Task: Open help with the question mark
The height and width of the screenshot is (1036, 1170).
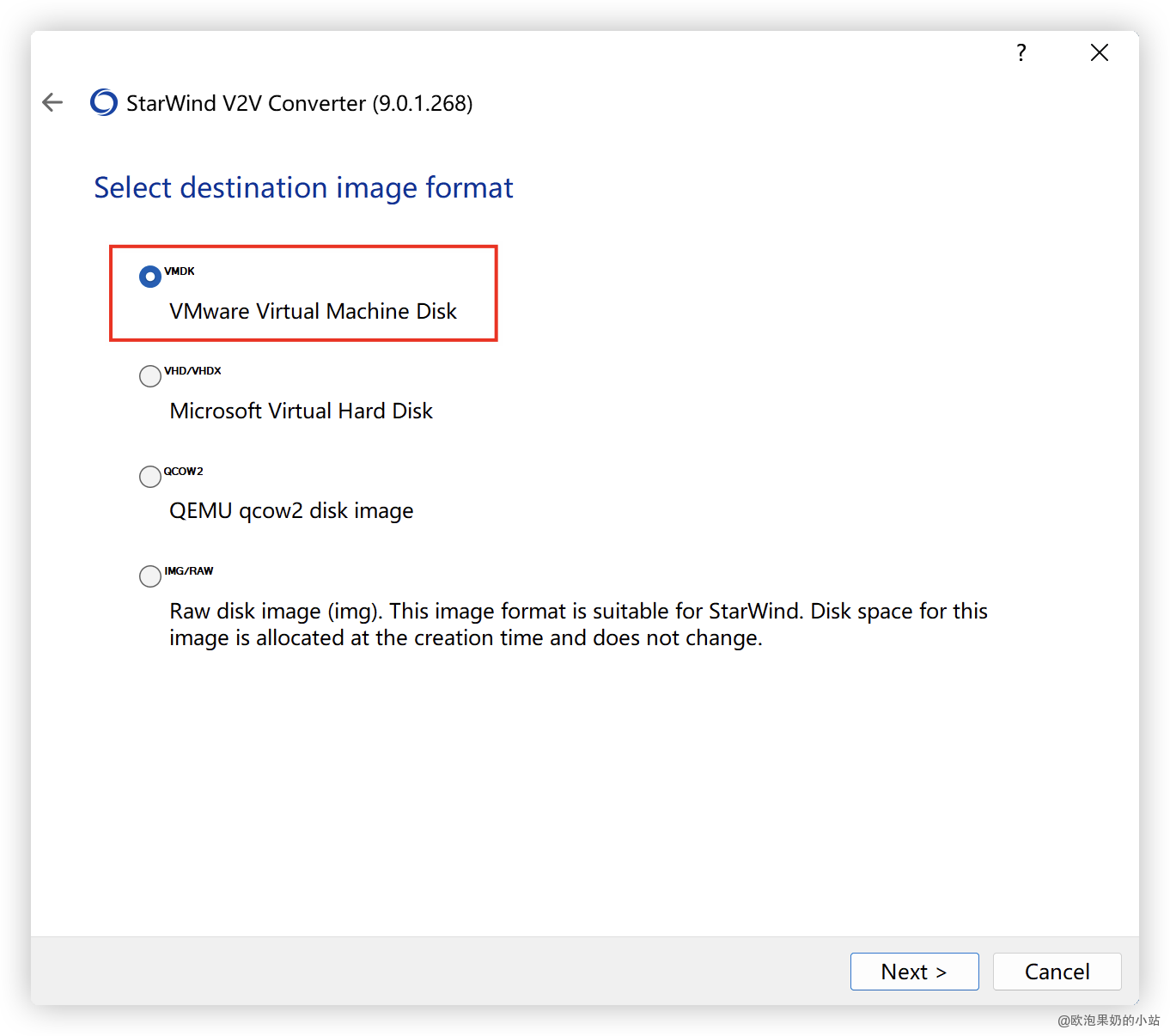Action: pyautogui.click(x=1021, y=53)
